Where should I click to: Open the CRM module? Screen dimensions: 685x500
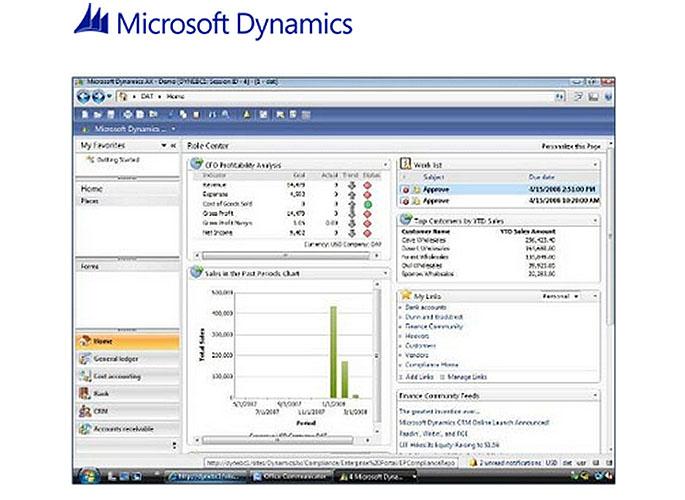click(x=128, y=411)
